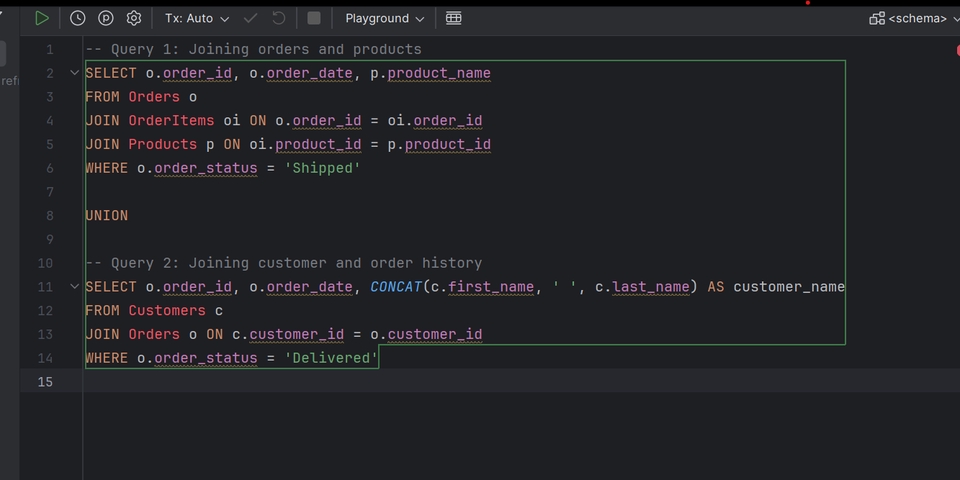Click the Products table name on line 5
The image size is (960, 480).
coord(163,144)
